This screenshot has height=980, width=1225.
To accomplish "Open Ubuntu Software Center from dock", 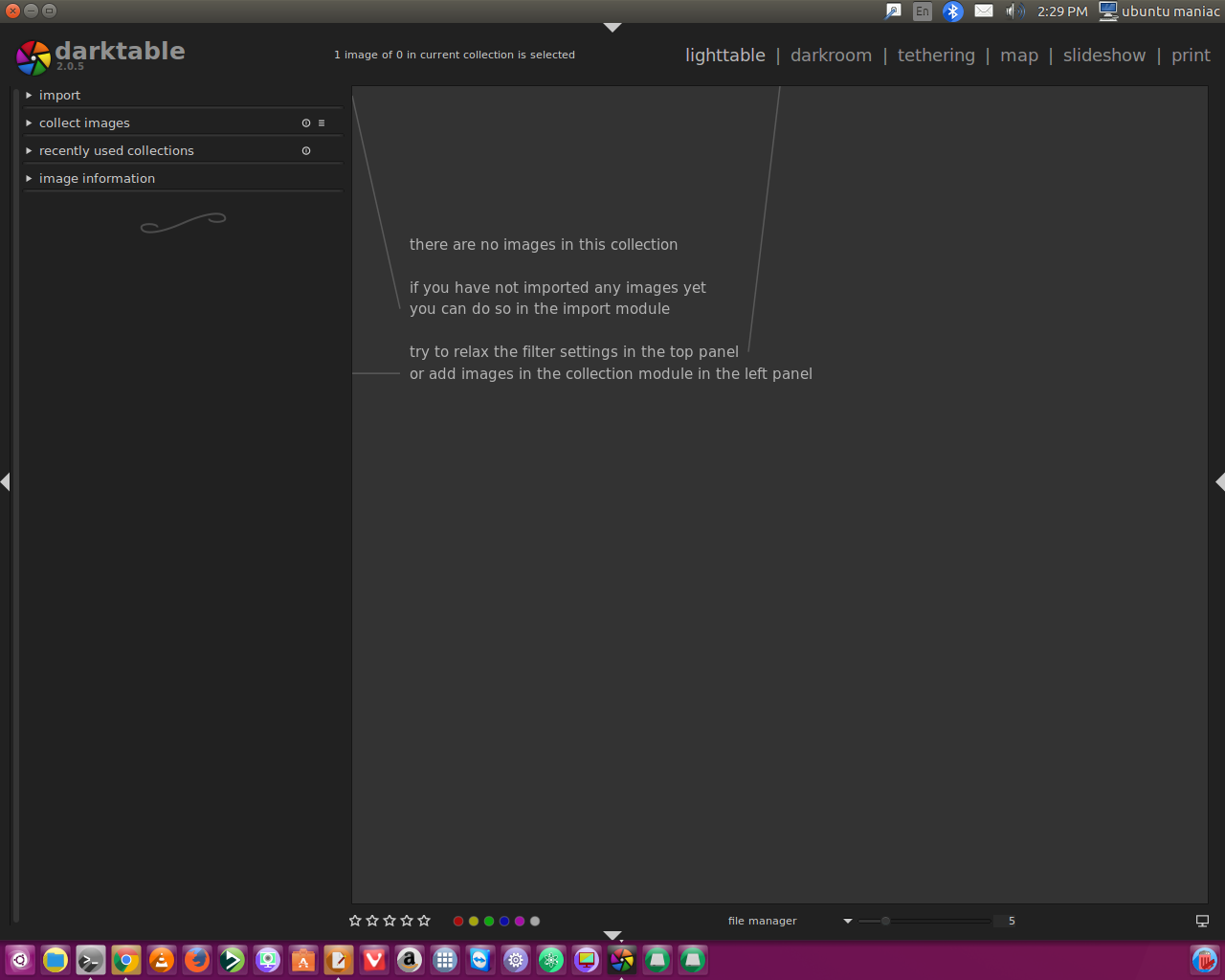I will [x=303, y=960].
